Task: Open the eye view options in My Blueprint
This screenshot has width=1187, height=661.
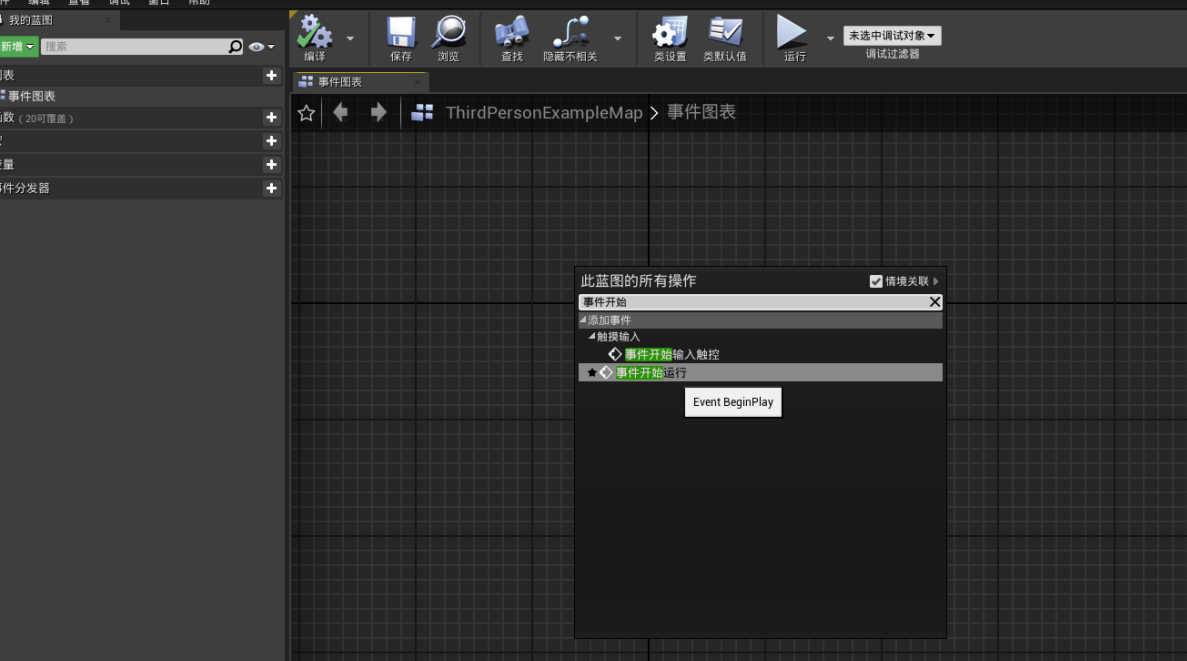Action: coord(261,47)
